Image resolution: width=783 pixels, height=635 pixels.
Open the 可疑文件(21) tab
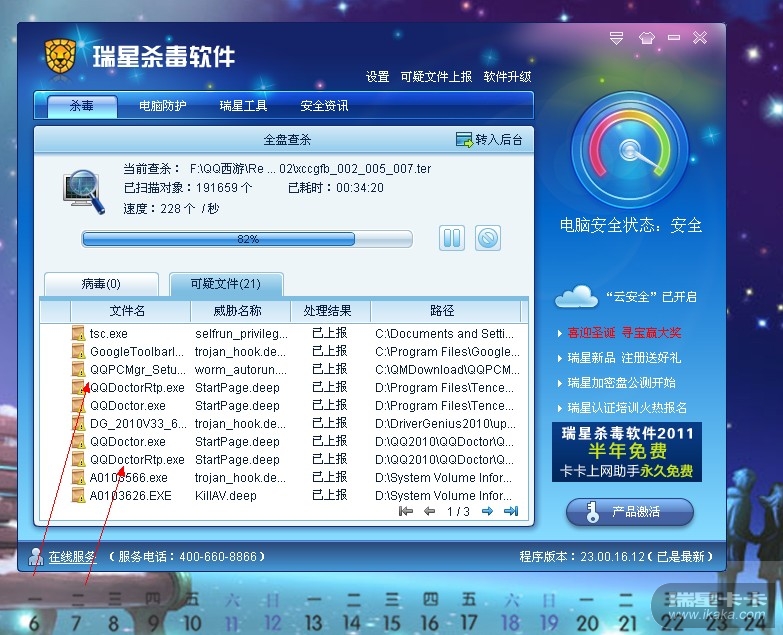point(226,284)
